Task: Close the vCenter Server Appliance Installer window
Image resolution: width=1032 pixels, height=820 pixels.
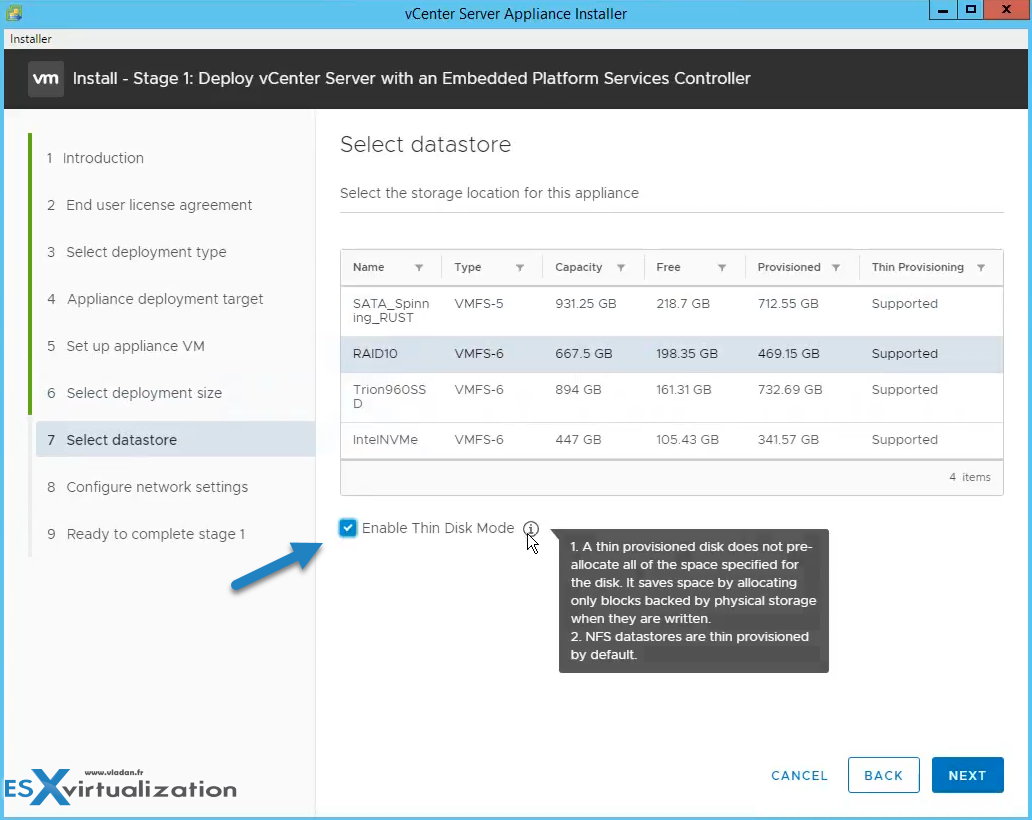Action: pyautogui.click(x=1006, y=10)
